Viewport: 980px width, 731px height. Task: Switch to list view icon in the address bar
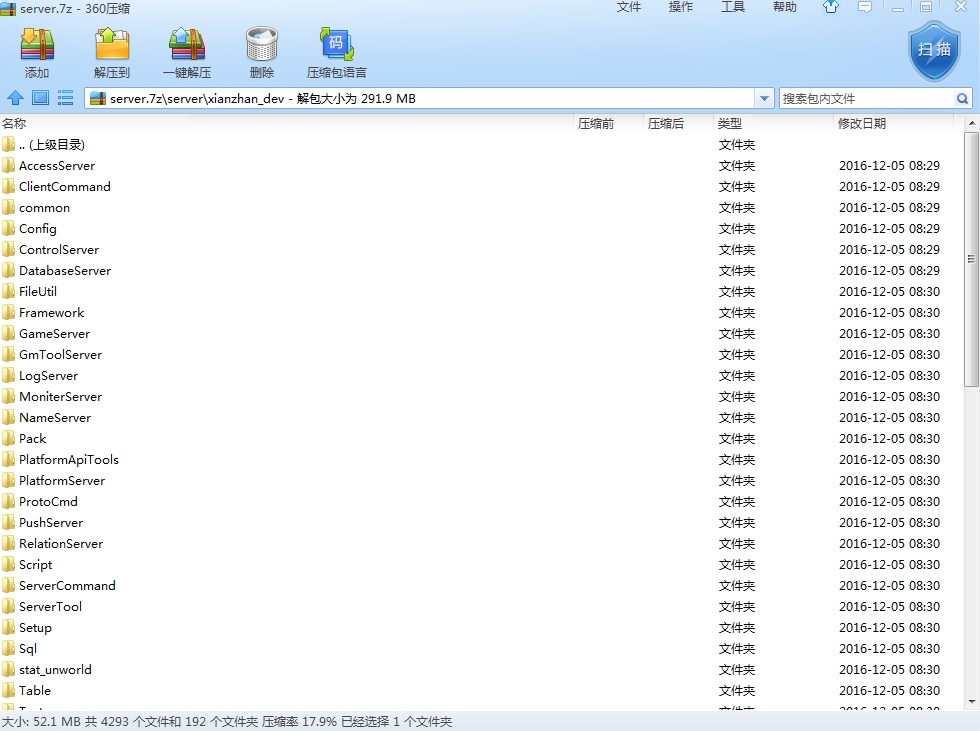pos(66,98)
